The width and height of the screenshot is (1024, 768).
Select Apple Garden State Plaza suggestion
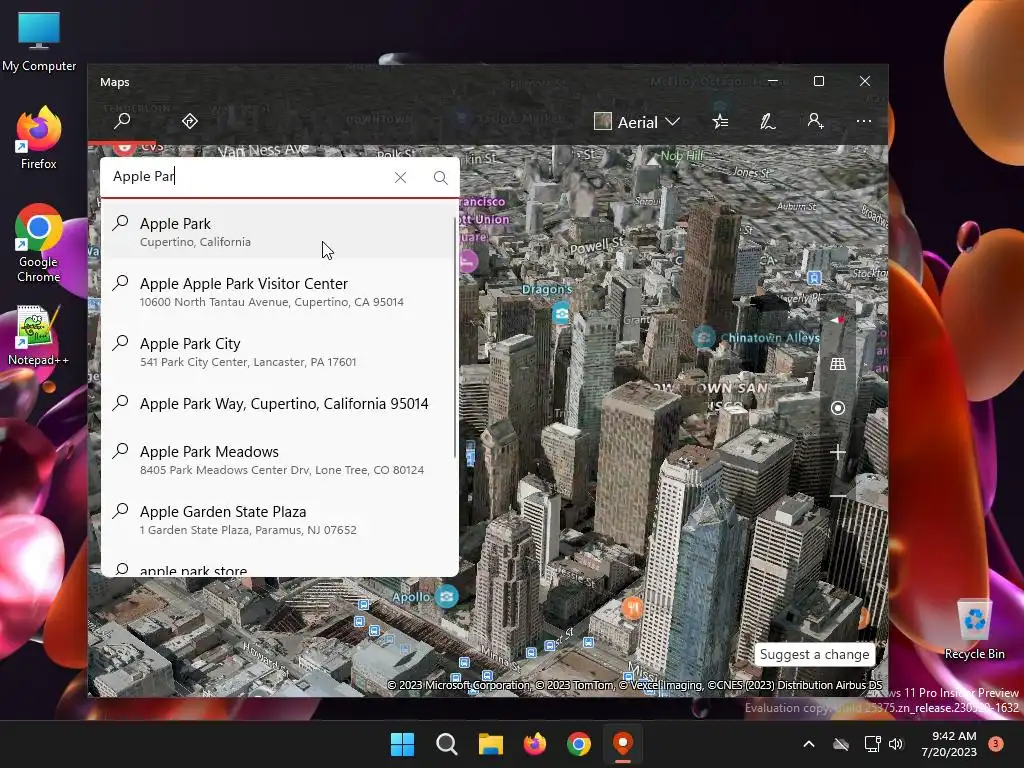click(277, 520)
